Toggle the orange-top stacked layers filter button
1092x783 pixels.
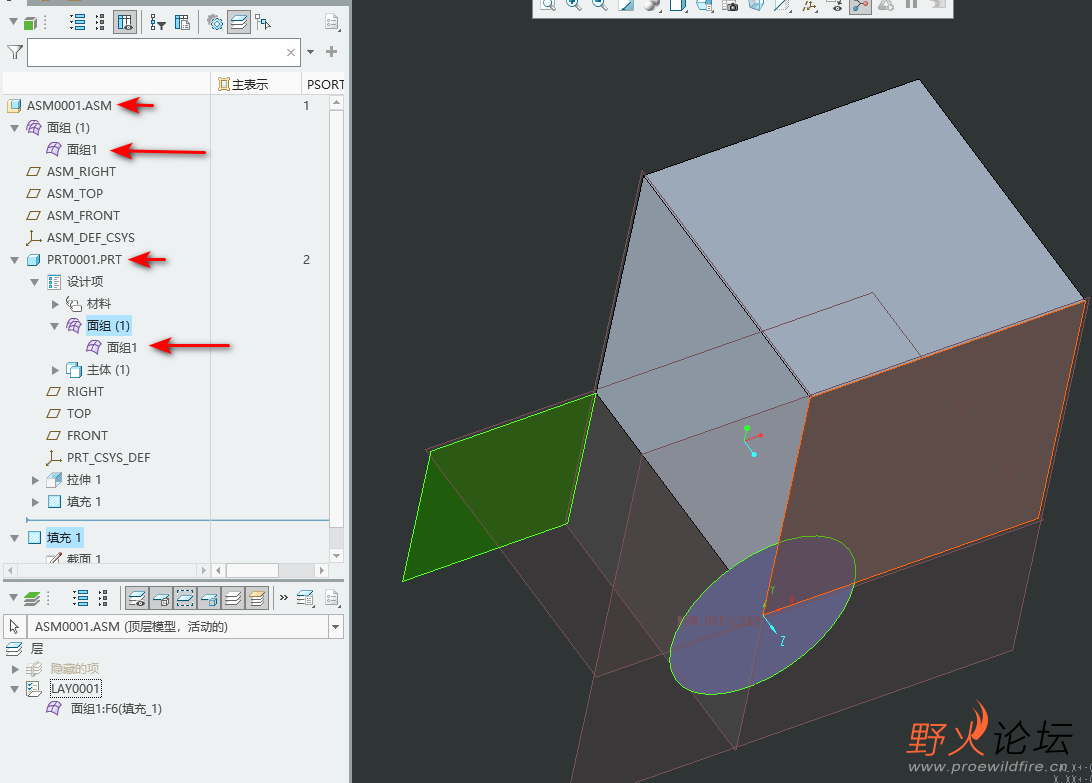(256, 598)
